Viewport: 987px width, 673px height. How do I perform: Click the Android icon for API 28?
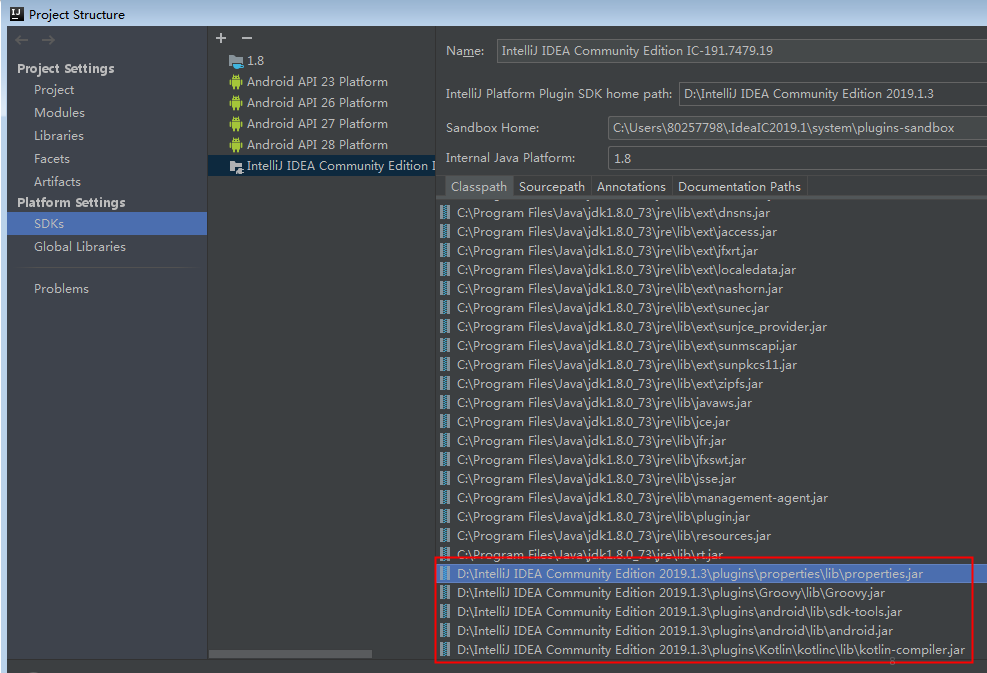point(236,145)
